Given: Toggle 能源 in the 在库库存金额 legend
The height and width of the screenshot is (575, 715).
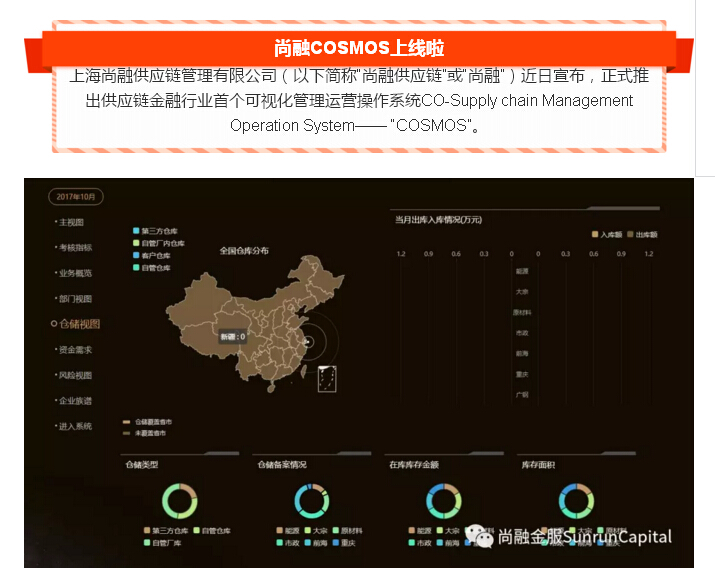Looking at the screenshot, I should point(420,531).
